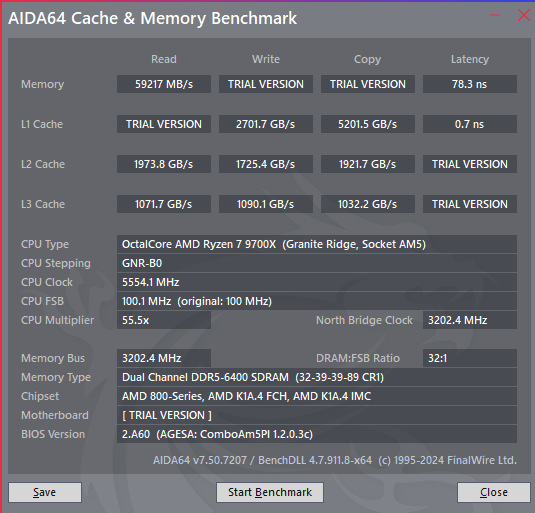Close window with the red X icon
Viewport: 535px width, 513px height.
(523, 15)
